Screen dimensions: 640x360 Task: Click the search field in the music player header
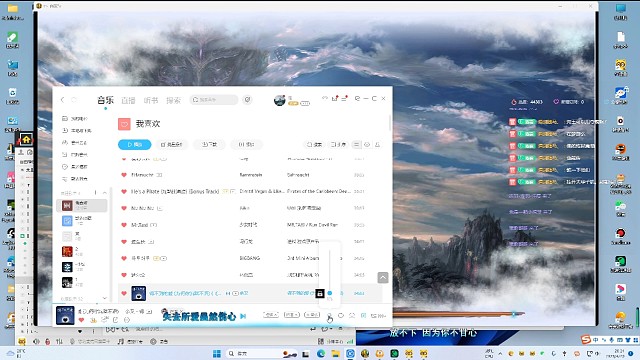click(x=213, y=100)
